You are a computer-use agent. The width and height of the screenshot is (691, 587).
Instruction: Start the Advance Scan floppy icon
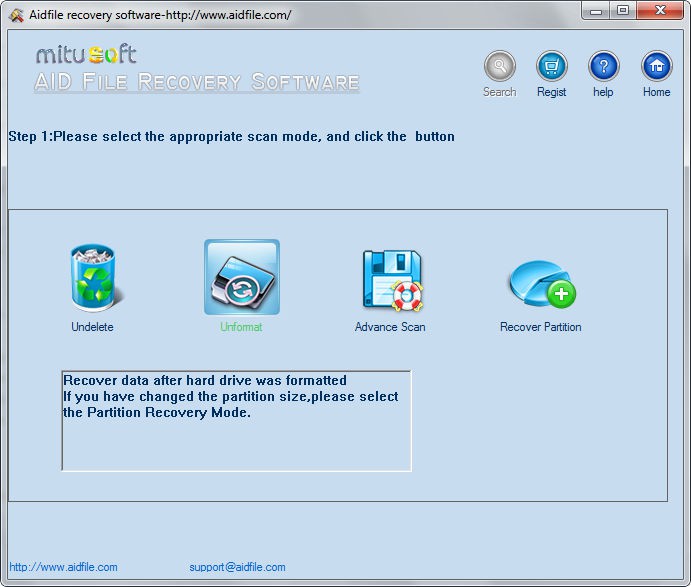(x=393, y=280)
